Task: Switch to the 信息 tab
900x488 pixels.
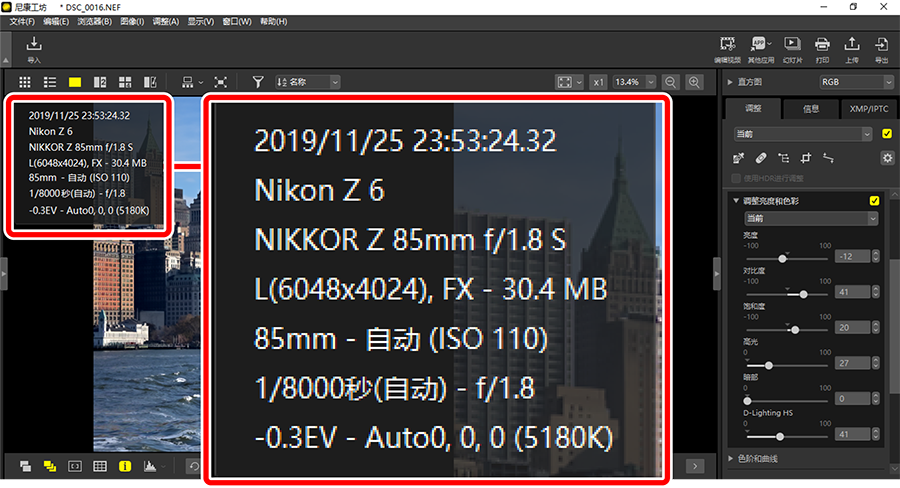Action: 810,109
